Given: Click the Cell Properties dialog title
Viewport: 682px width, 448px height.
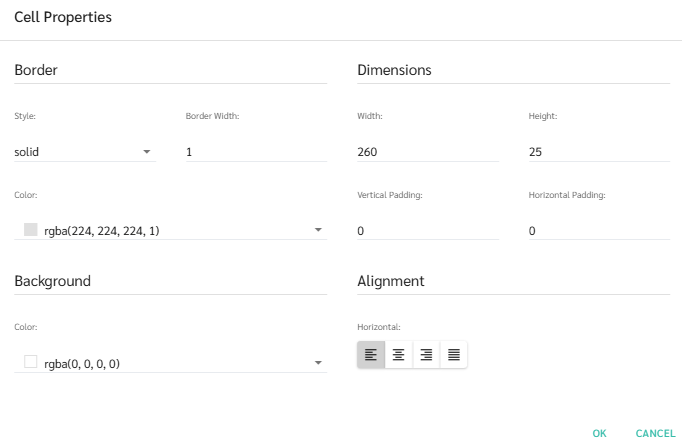Looking at the screenshot, I should point(63,17).
